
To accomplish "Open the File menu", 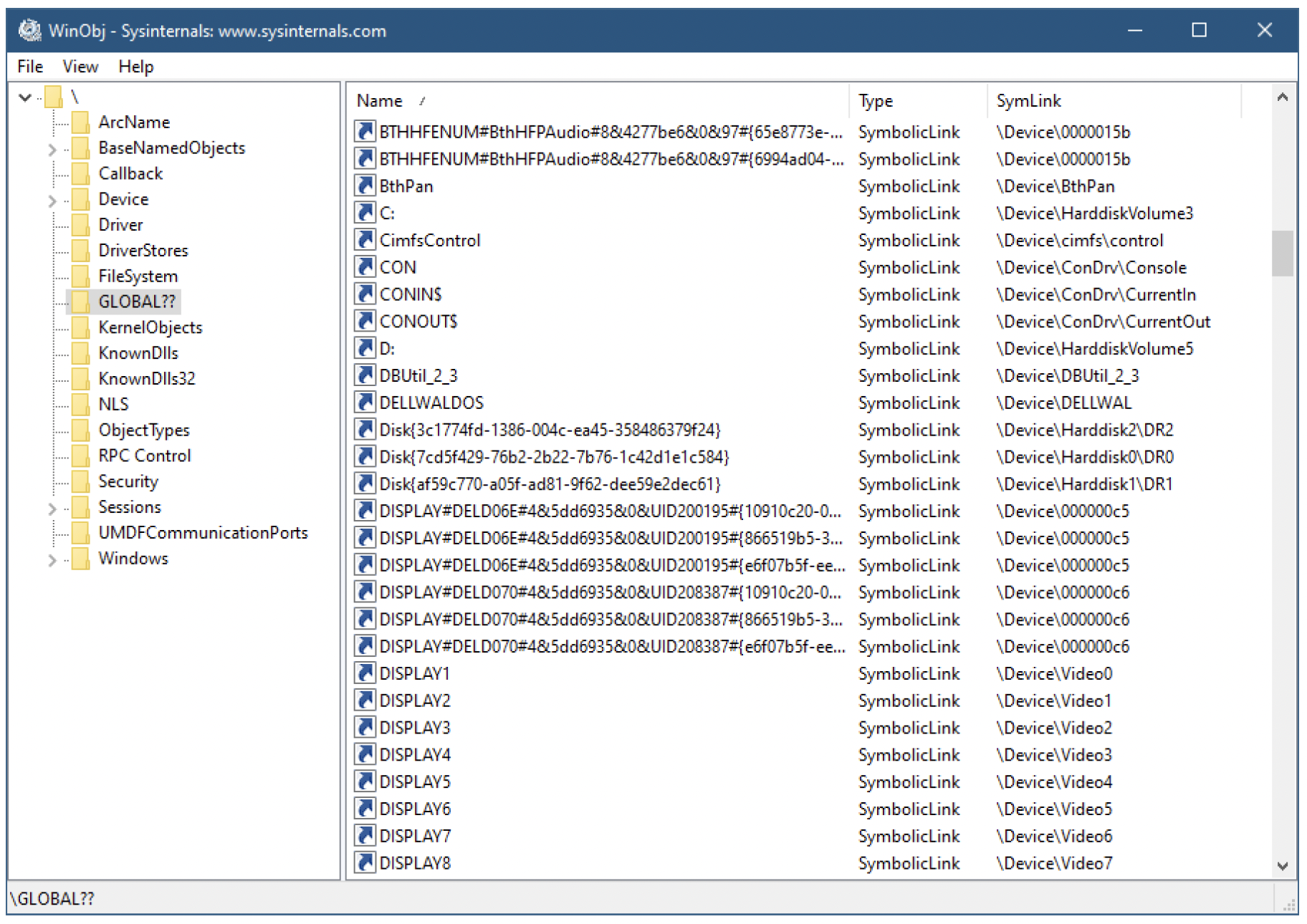I will 30,67.
